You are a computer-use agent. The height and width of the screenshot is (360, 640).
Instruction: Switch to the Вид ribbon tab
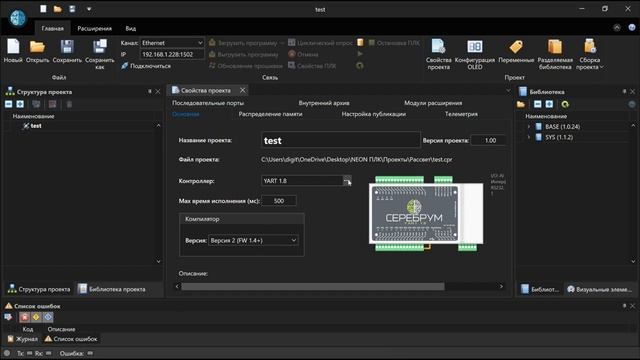tap(131, 29)
